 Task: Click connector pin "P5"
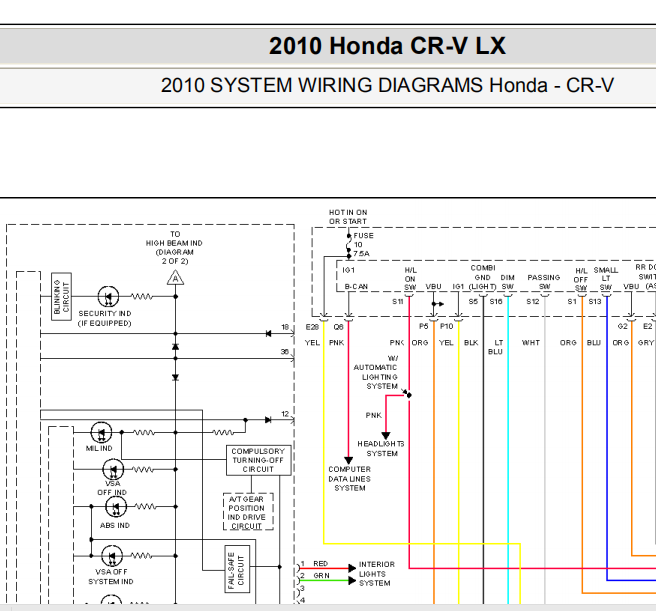pyautogui.click(x=424, y=326)
